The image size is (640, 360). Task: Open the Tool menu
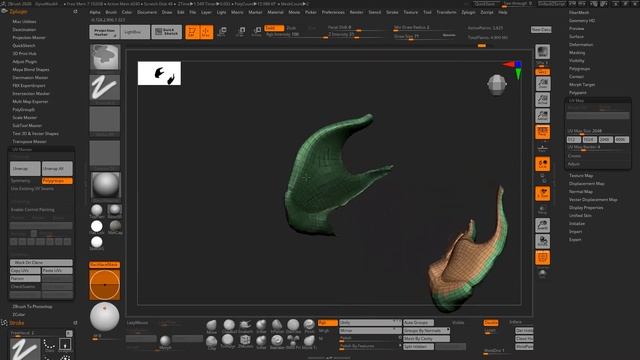click(427, 12)
